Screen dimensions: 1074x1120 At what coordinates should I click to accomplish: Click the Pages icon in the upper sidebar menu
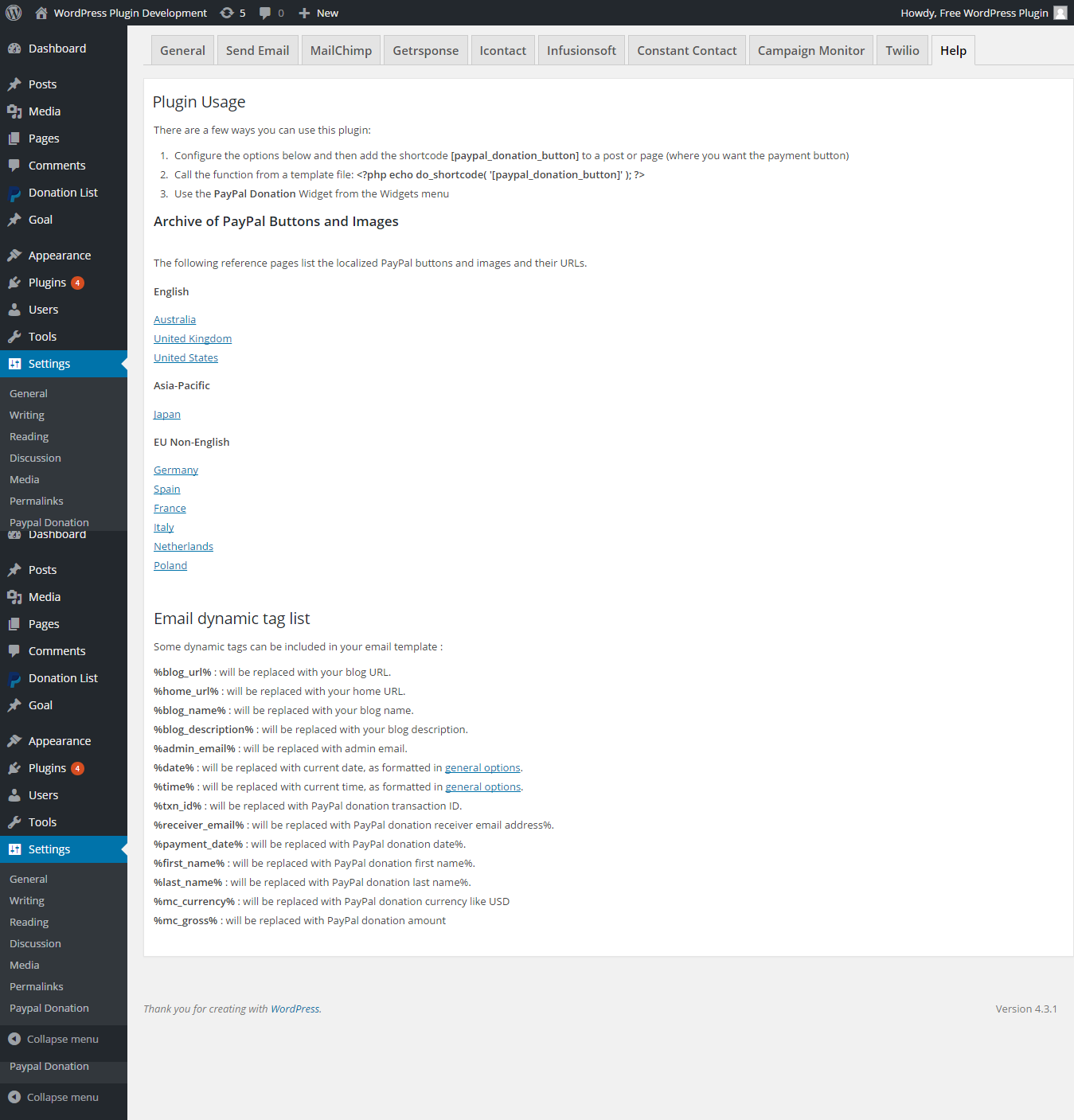click(14, 139)
